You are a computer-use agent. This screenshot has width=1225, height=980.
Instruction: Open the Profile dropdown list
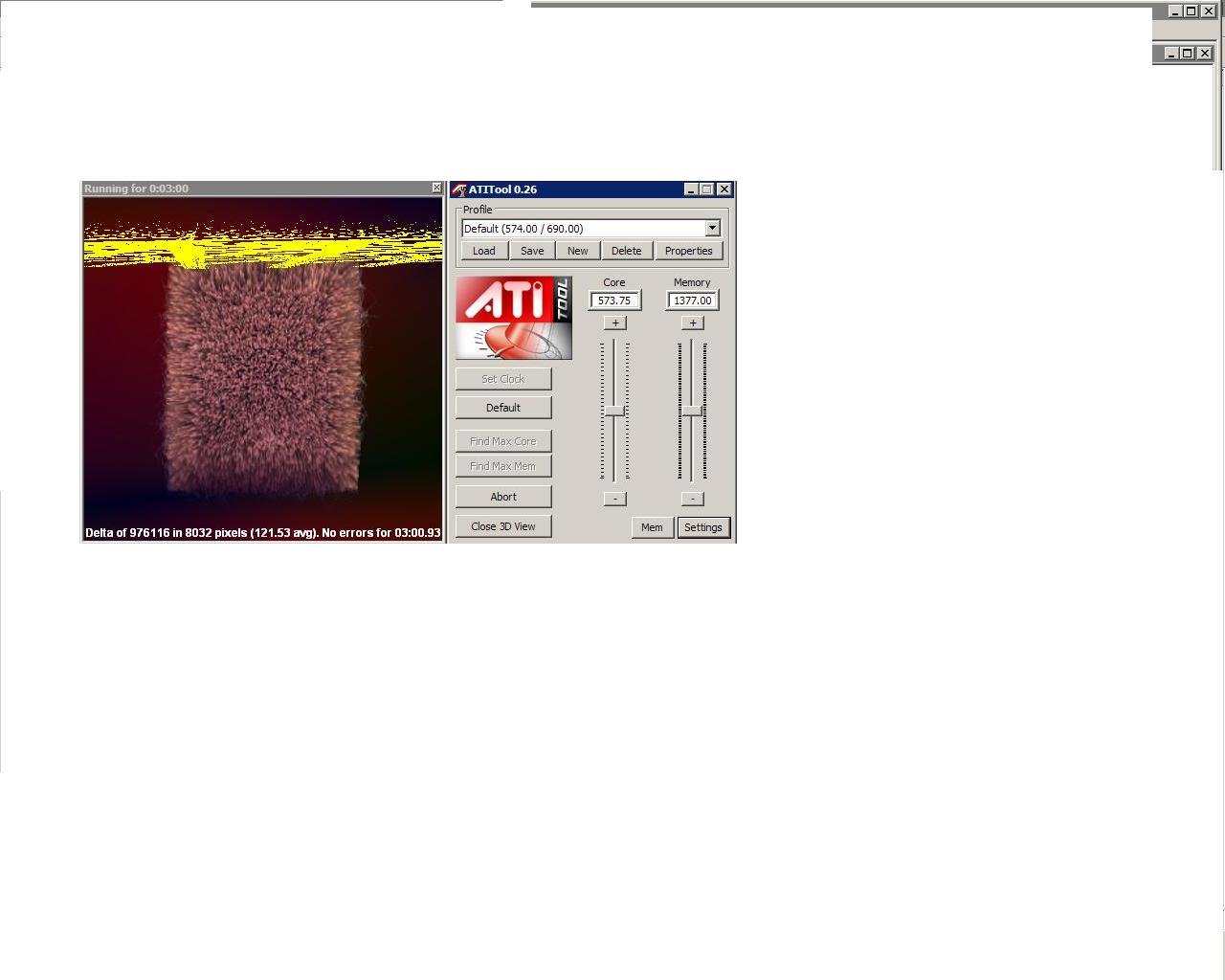tap(712, 228)
